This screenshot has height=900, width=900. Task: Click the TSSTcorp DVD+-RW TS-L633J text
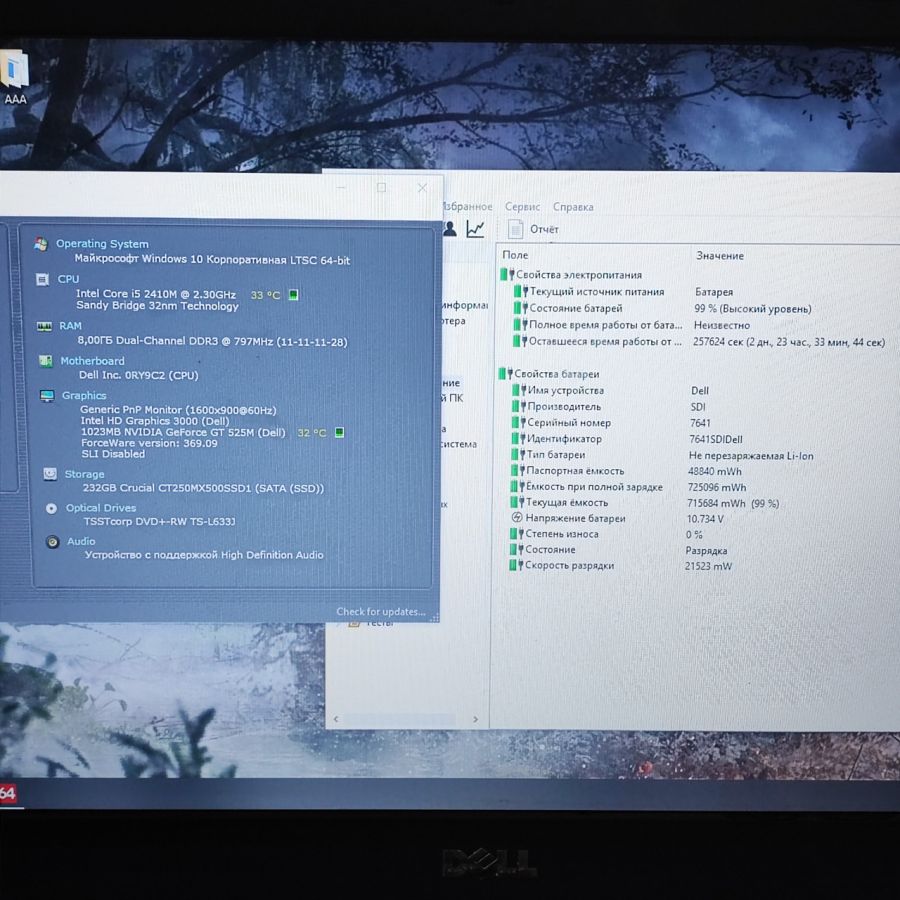coord(160,521)
